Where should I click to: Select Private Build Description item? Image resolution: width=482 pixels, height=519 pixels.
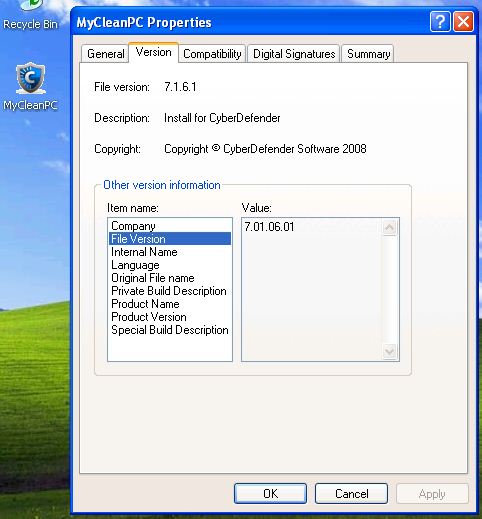(x=169, y=291)
